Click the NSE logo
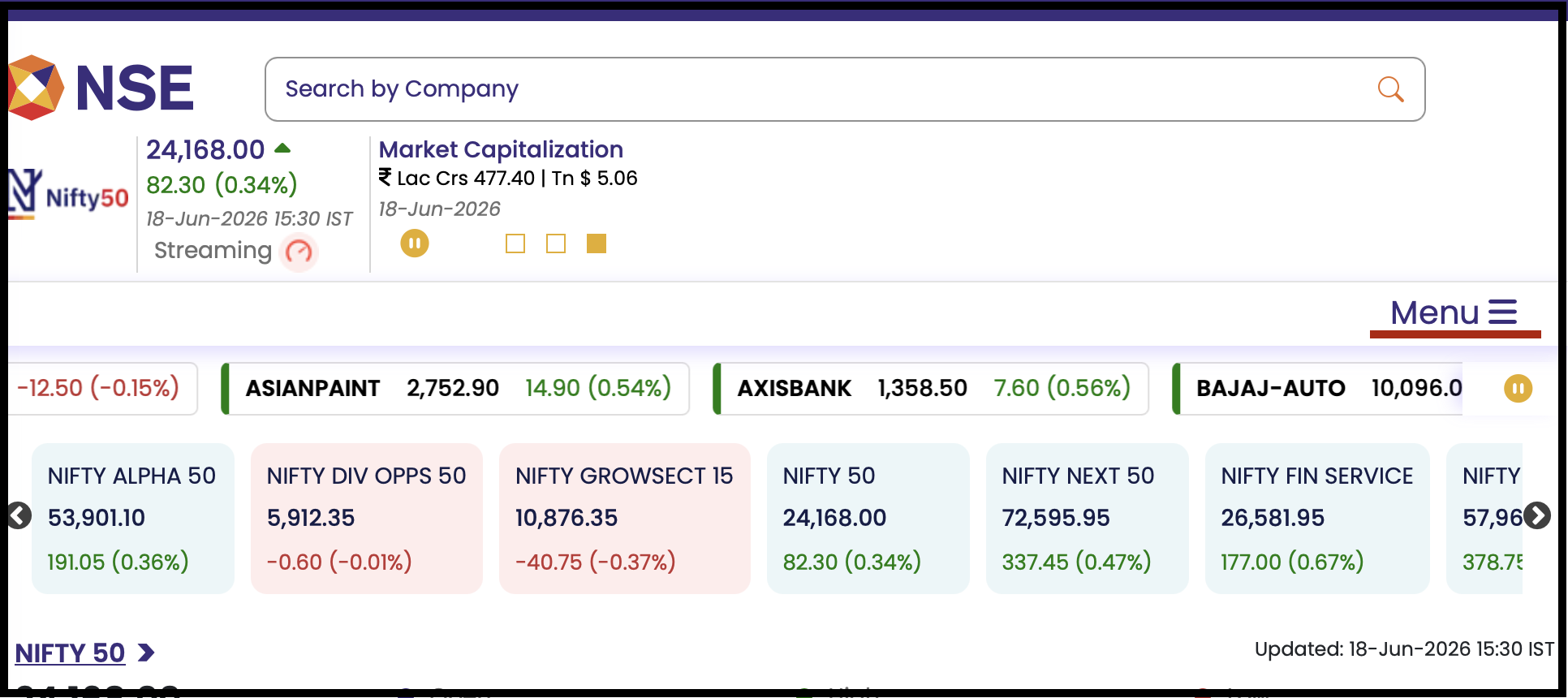1568x698 pixels. click(101, 88)
